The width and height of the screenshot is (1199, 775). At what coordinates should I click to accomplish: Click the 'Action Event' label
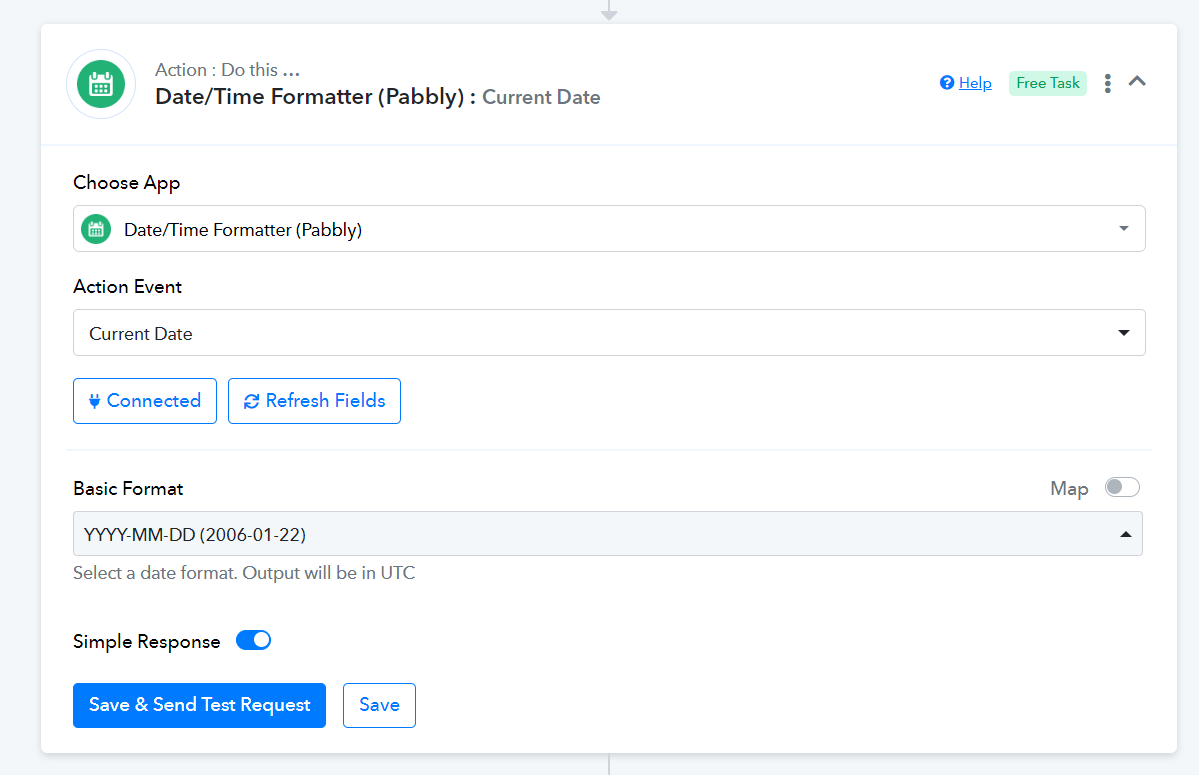click(128, 287)
